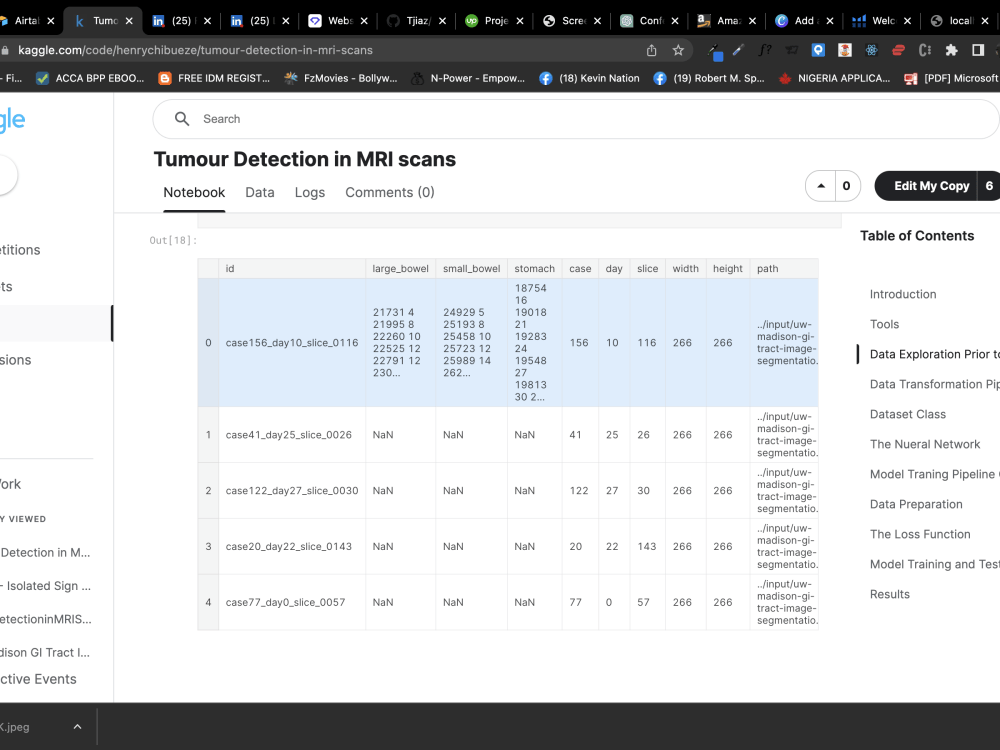Upvote the notebook with the arrow button

pos(821,186)
